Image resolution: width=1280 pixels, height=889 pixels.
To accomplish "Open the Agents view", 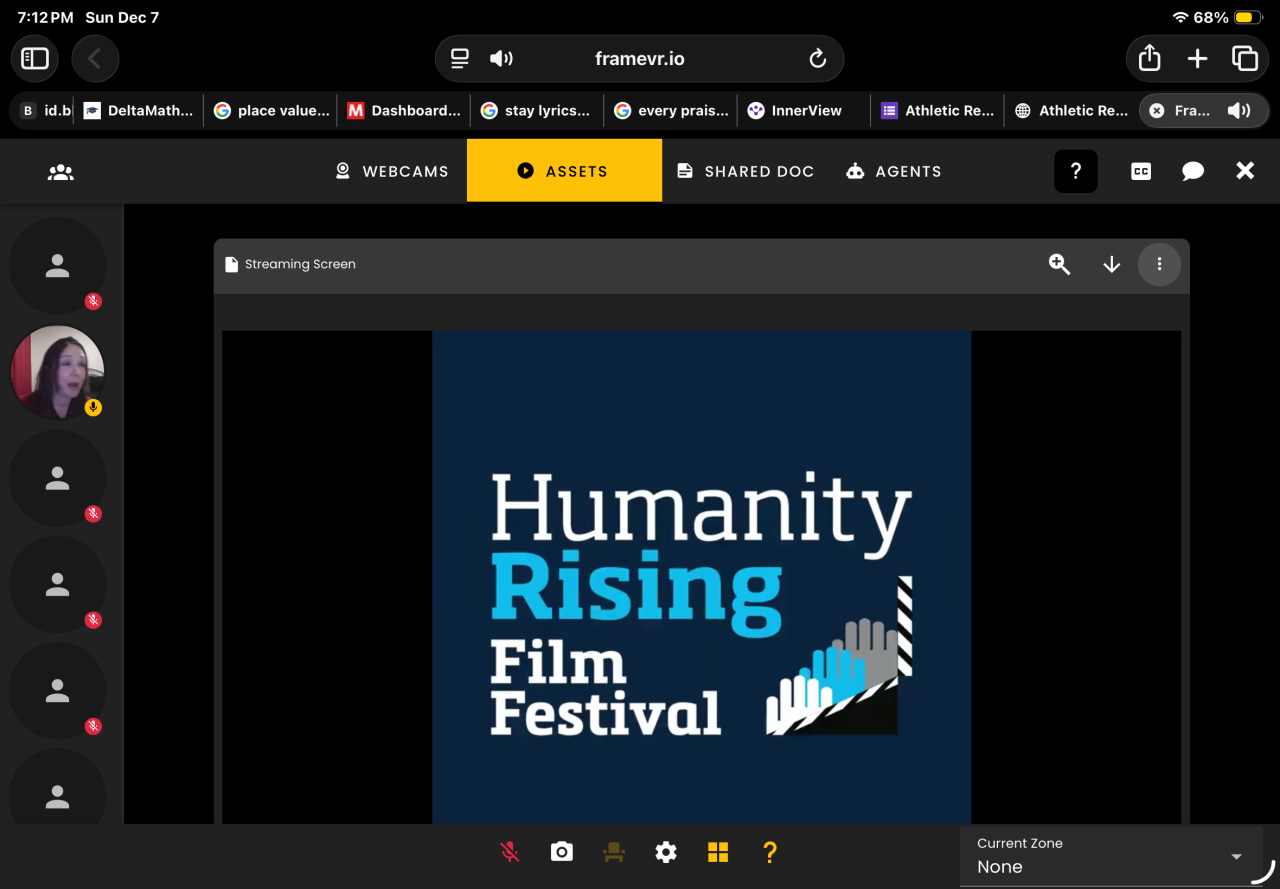I will pos(893,171).
